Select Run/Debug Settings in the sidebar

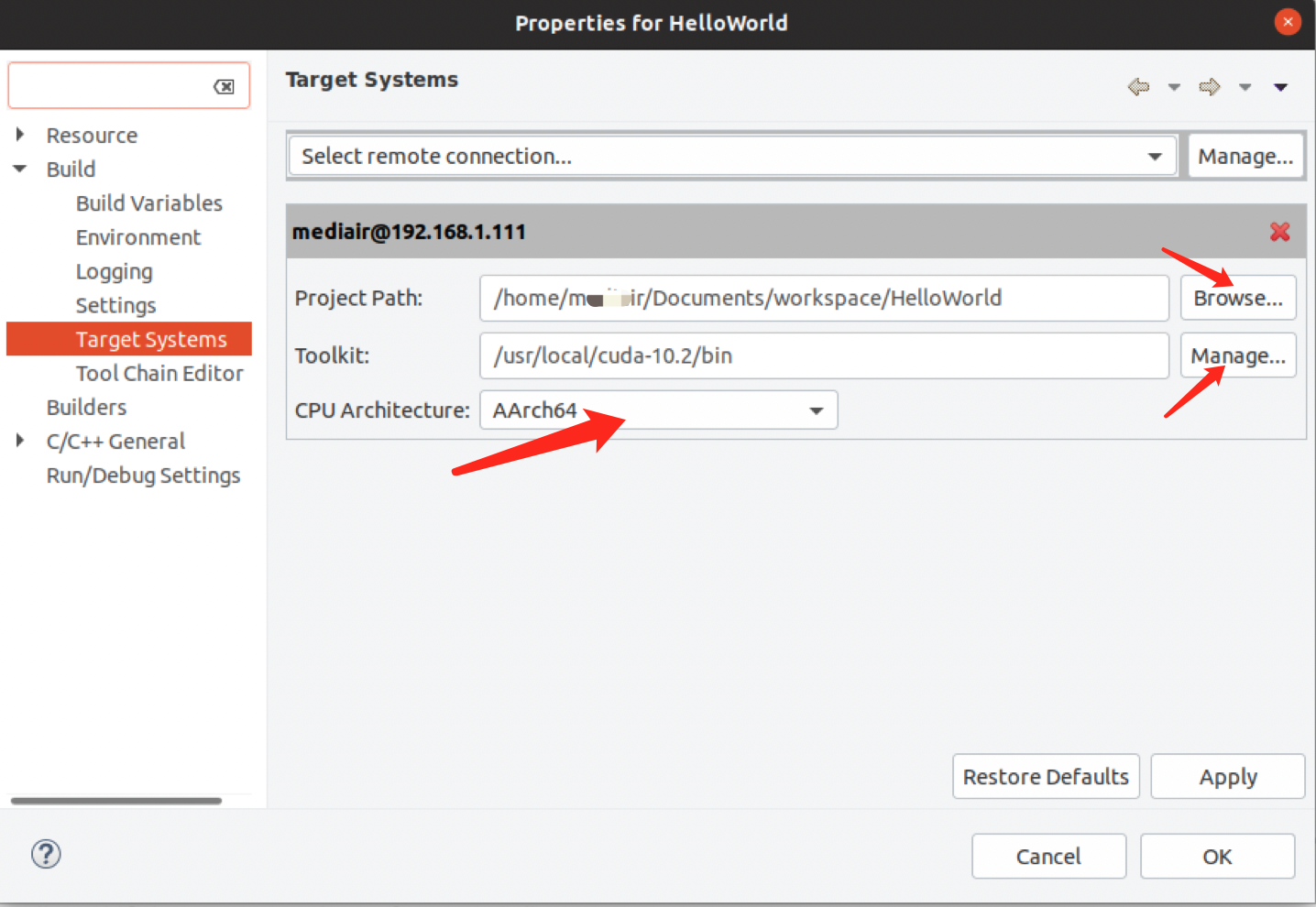(143, 475)
